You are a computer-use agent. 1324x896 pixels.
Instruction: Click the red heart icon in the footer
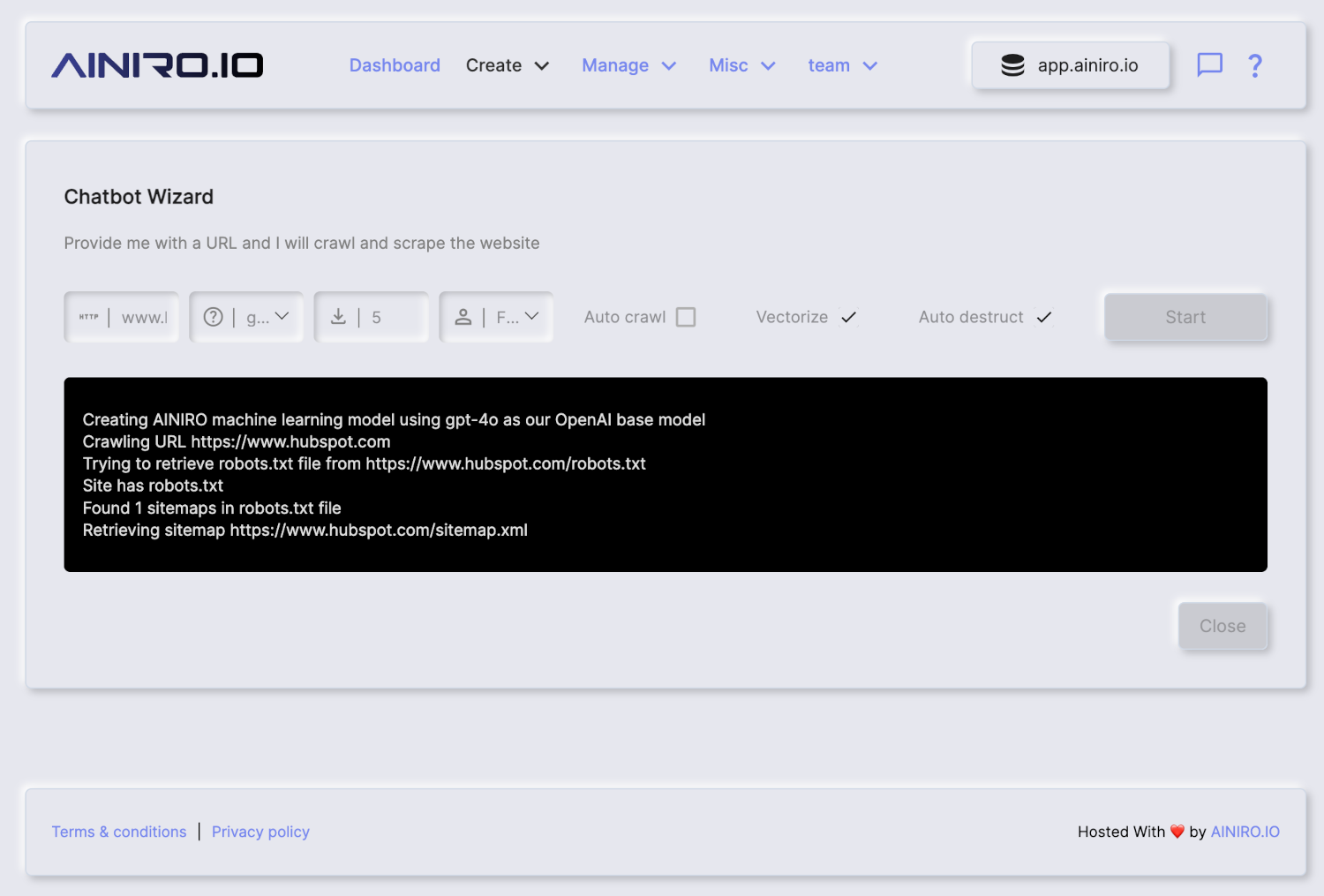click(1177, 832)
